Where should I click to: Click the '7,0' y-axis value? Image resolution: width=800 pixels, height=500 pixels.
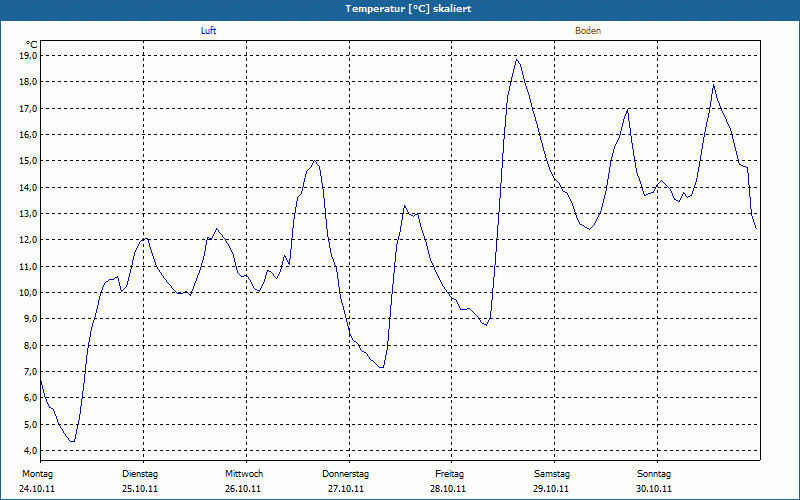31,371
